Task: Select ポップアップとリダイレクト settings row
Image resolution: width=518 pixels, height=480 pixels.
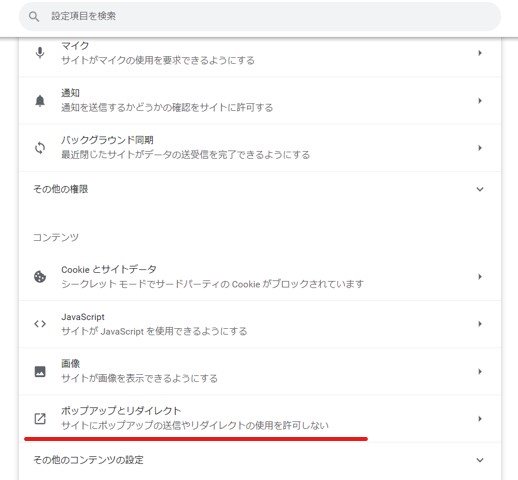Action: (260, 419)
